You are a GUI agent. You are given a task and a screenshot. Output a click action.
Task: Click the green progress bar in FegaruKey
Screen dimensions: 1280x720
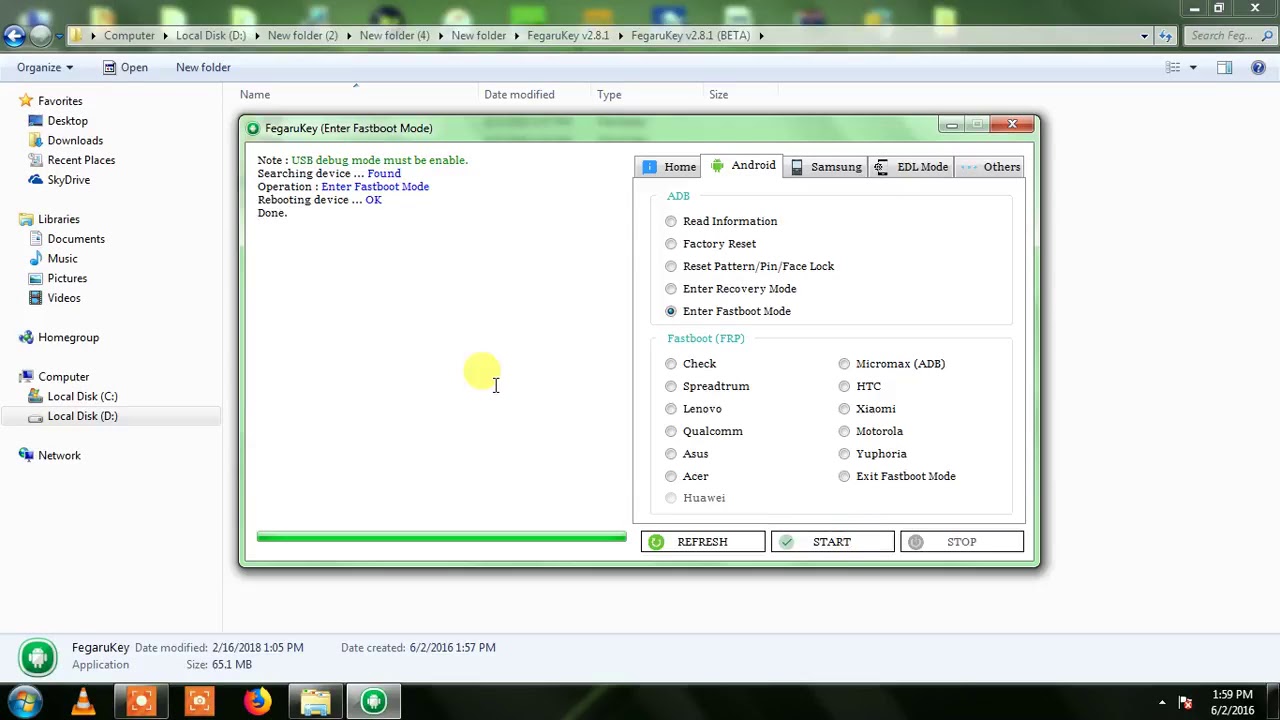(441, 537)
